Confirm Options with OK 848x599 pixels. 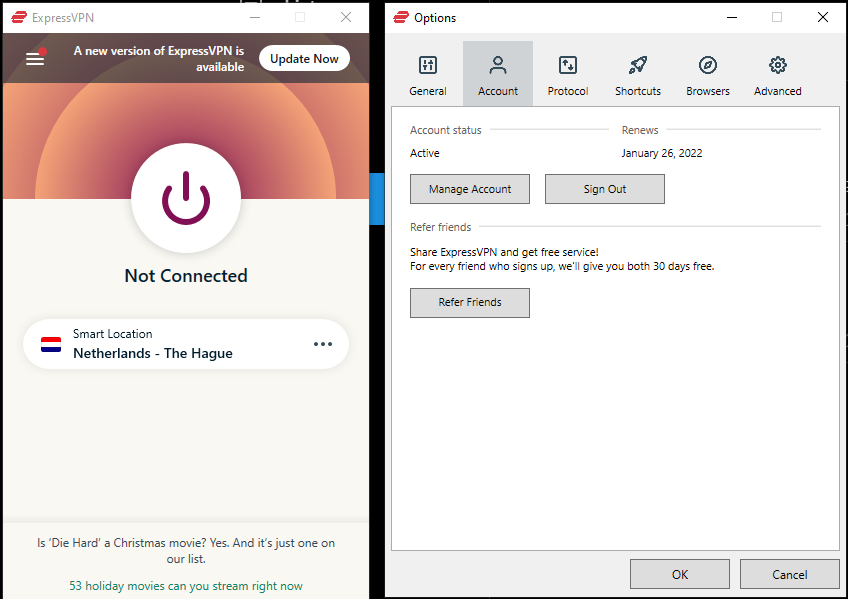[680, 574]
